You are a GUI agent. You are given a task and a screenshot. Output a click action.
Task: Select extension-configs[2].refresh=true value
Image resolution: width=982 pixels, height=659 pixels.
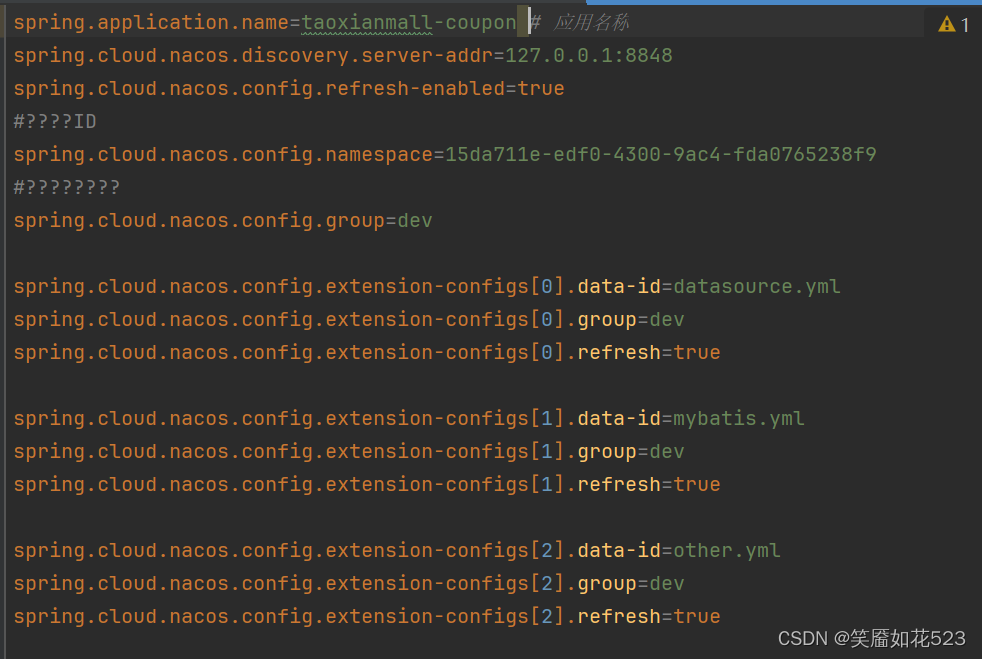pyautogui.click(x=697, y=616)
